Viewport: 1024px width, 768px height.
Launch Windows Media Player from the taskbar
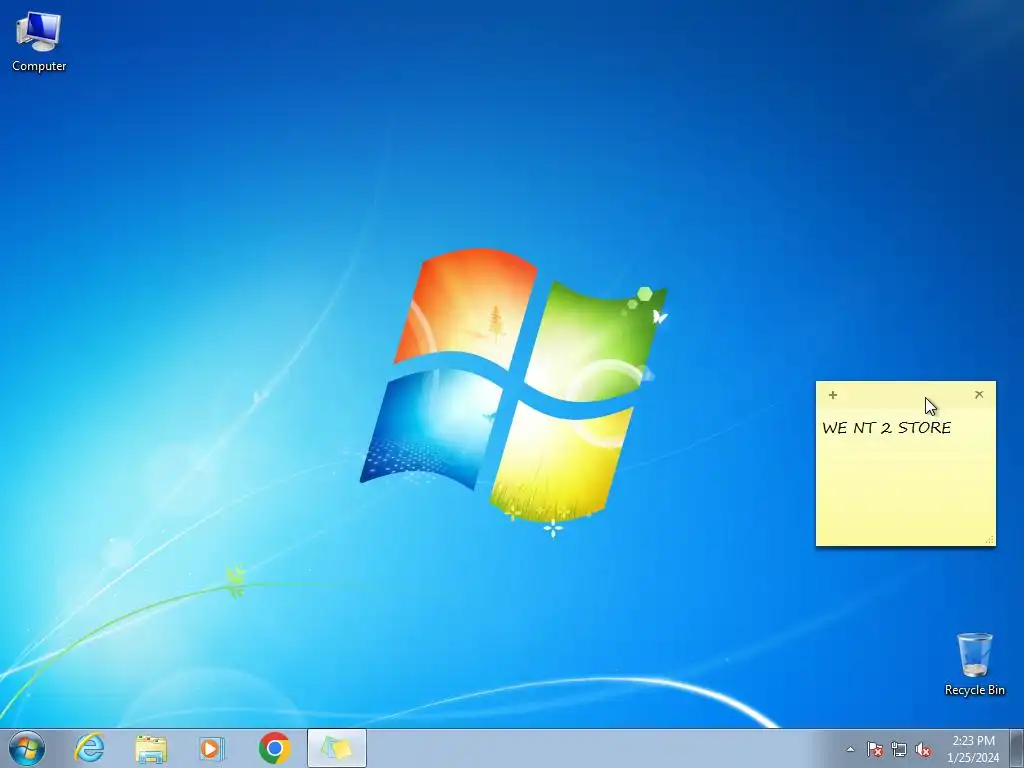[x=212, y=748]
